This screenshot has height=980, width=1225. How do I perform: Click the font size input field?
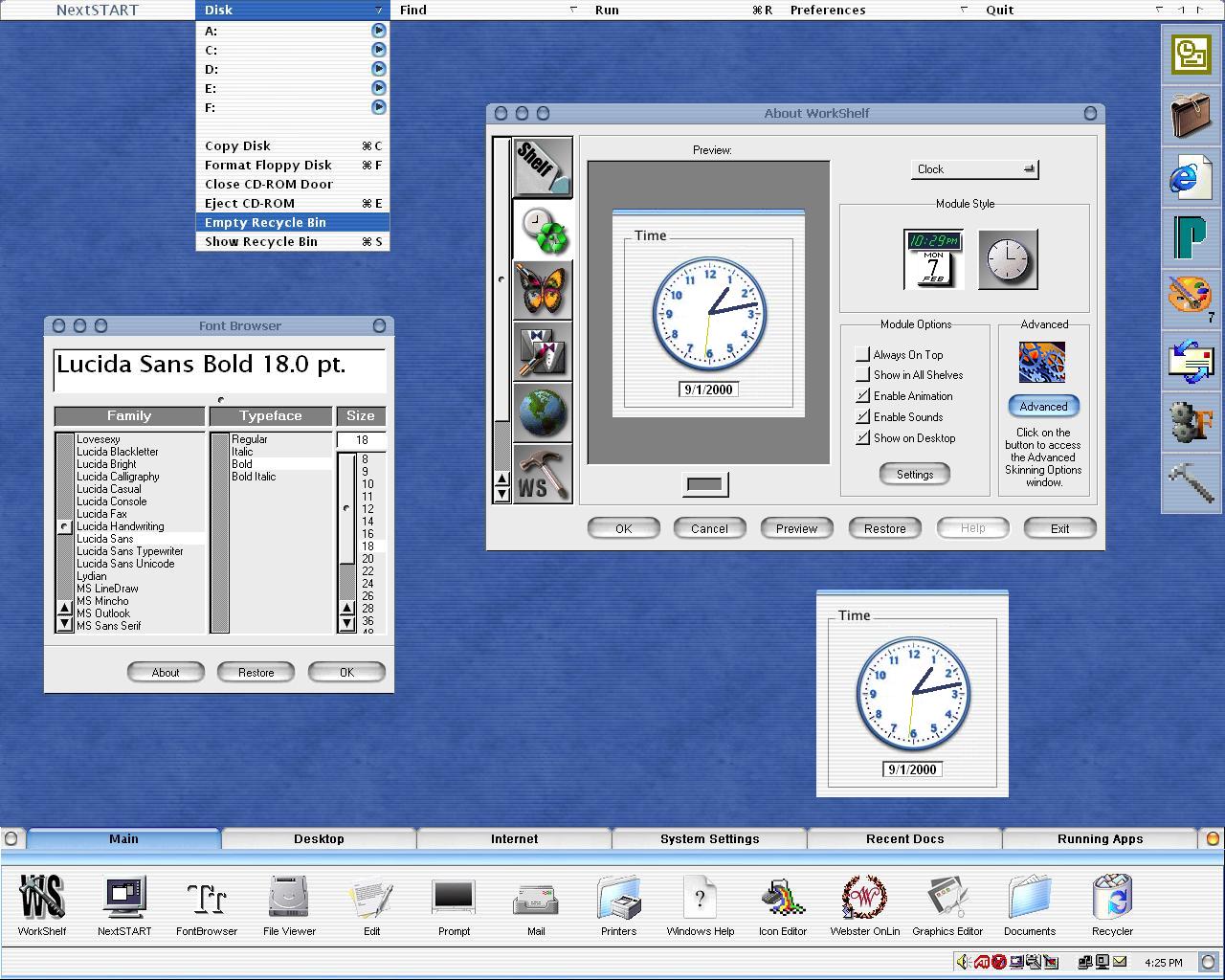point(361,440)
